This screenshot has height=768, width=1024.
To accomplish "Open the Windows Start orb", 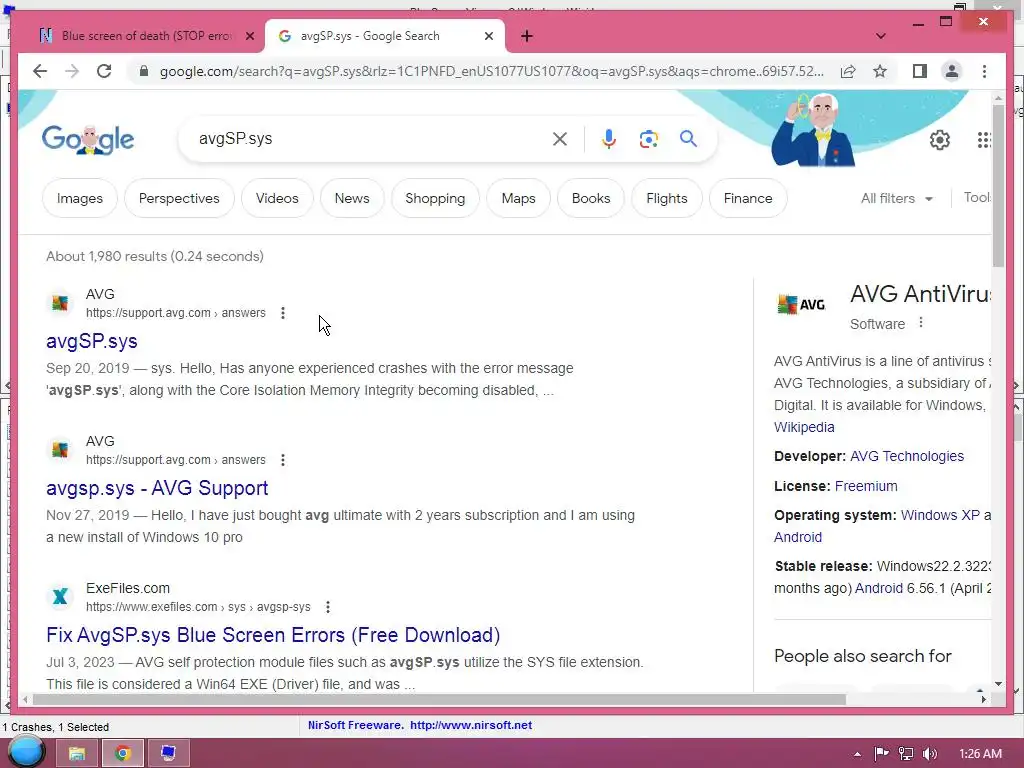I will coord(26,753).
